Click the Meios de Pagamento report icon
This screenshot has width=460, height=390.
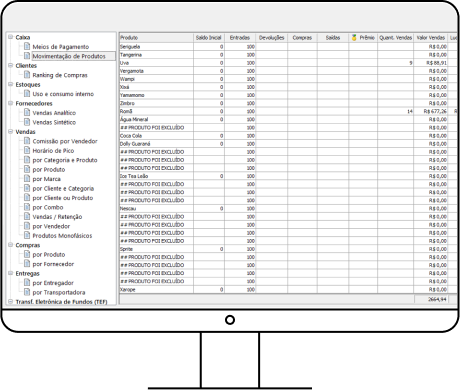[x=27, y=46]
